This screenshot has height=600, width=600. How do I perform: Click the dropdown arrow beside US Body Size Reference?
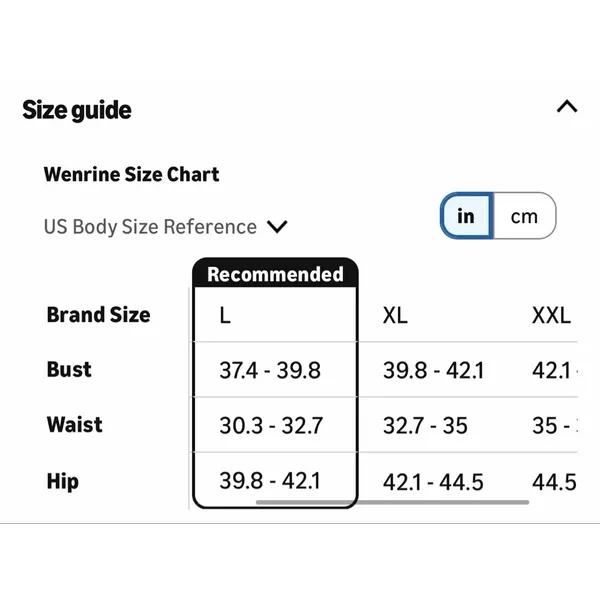(277, 227)
